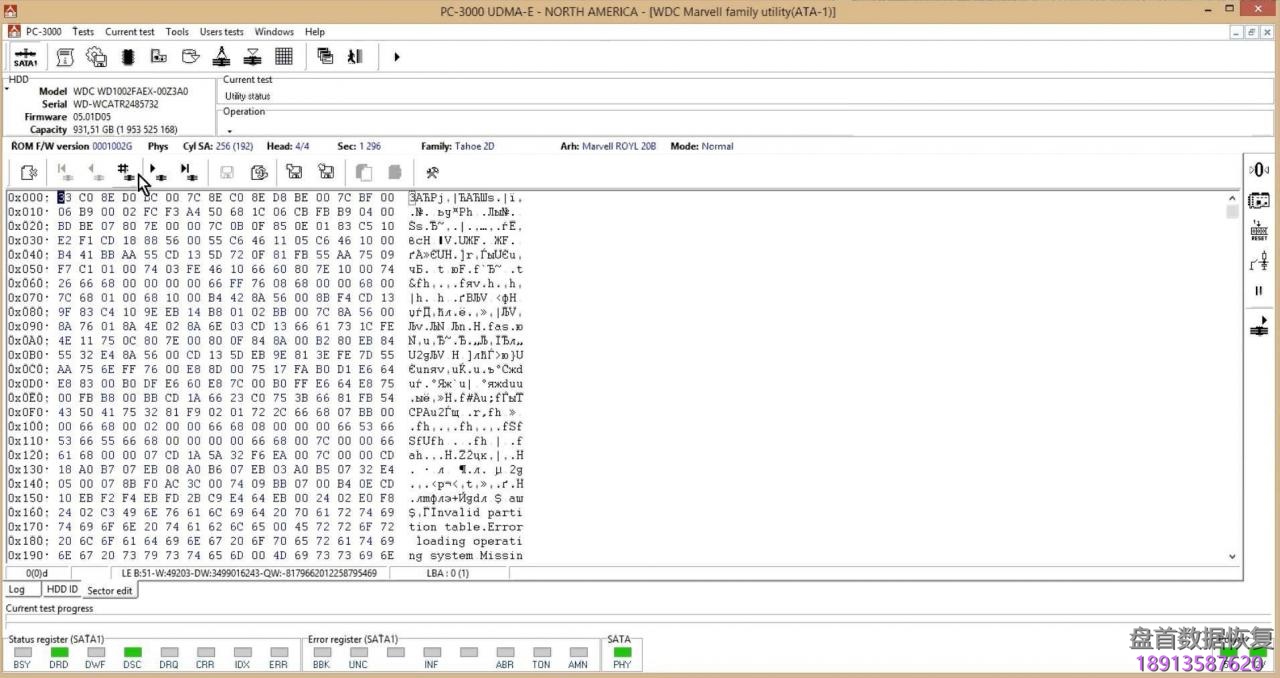Click the RESET icon in right sidebar
1280x678 pixels.
(x=1259, y=232)
